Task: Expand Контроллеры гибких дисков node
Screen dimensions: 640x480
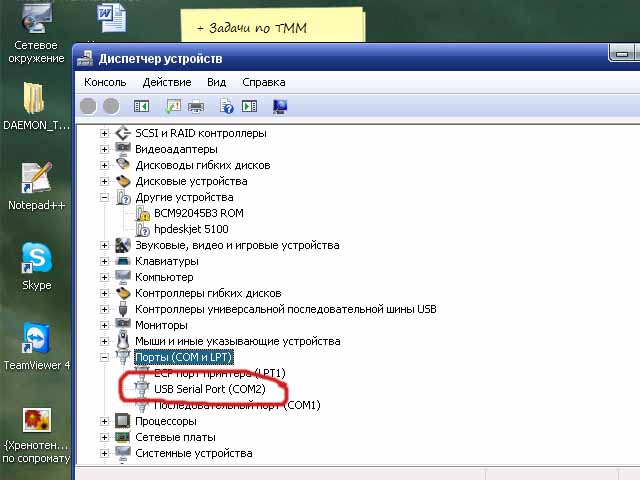Action: click(x=104, y=293)
